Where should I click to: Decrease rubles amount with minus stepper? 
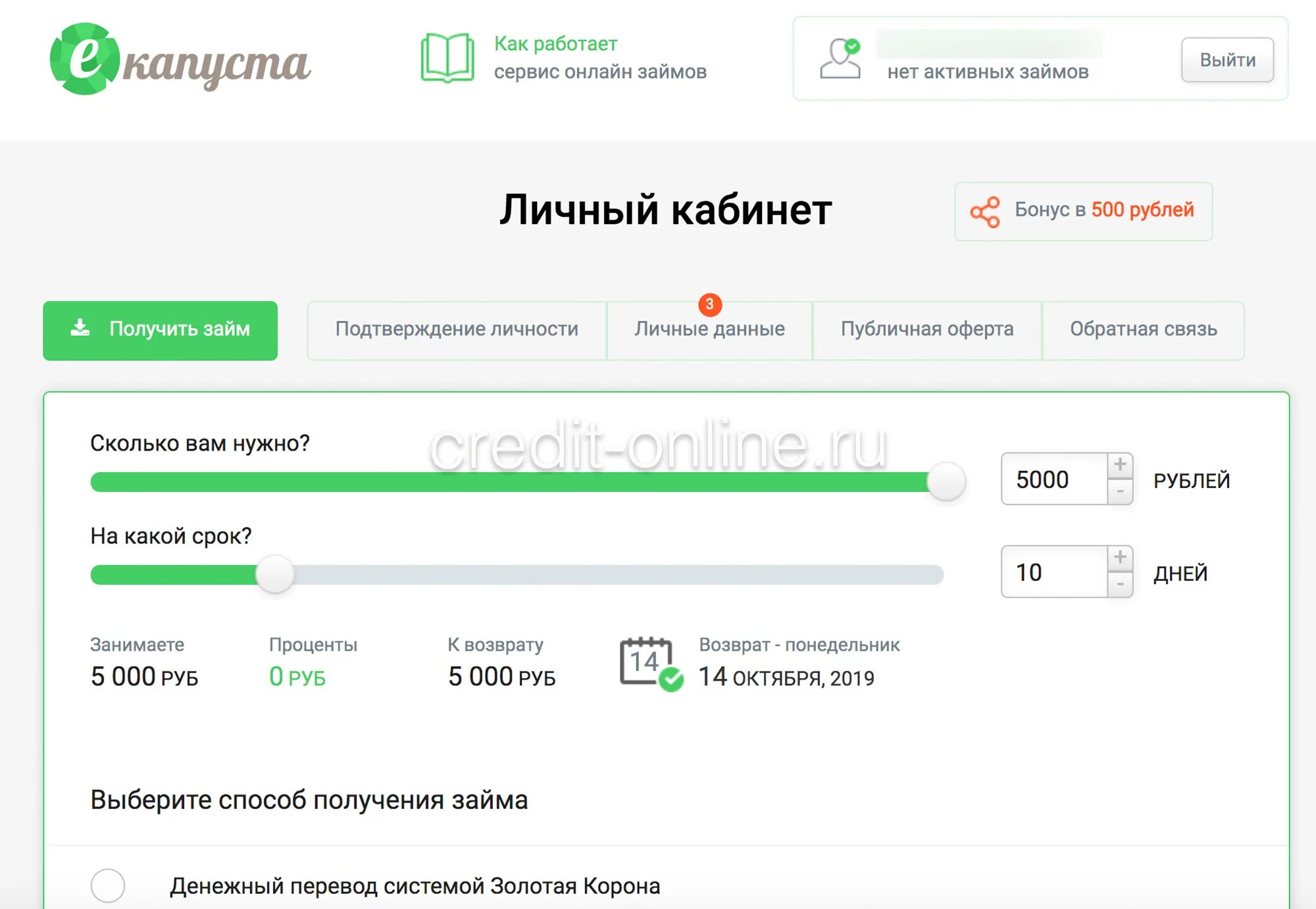pyautogui.click(x=1120, y=491)
